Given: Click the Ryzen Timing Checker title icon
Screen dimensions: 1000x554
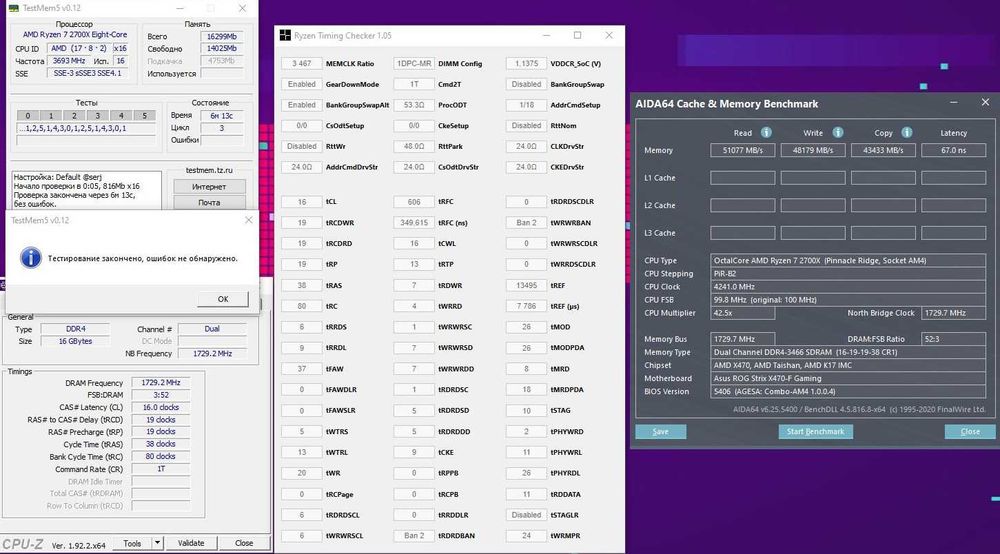Looking at the screenshot, I should (x=285, y=36).
